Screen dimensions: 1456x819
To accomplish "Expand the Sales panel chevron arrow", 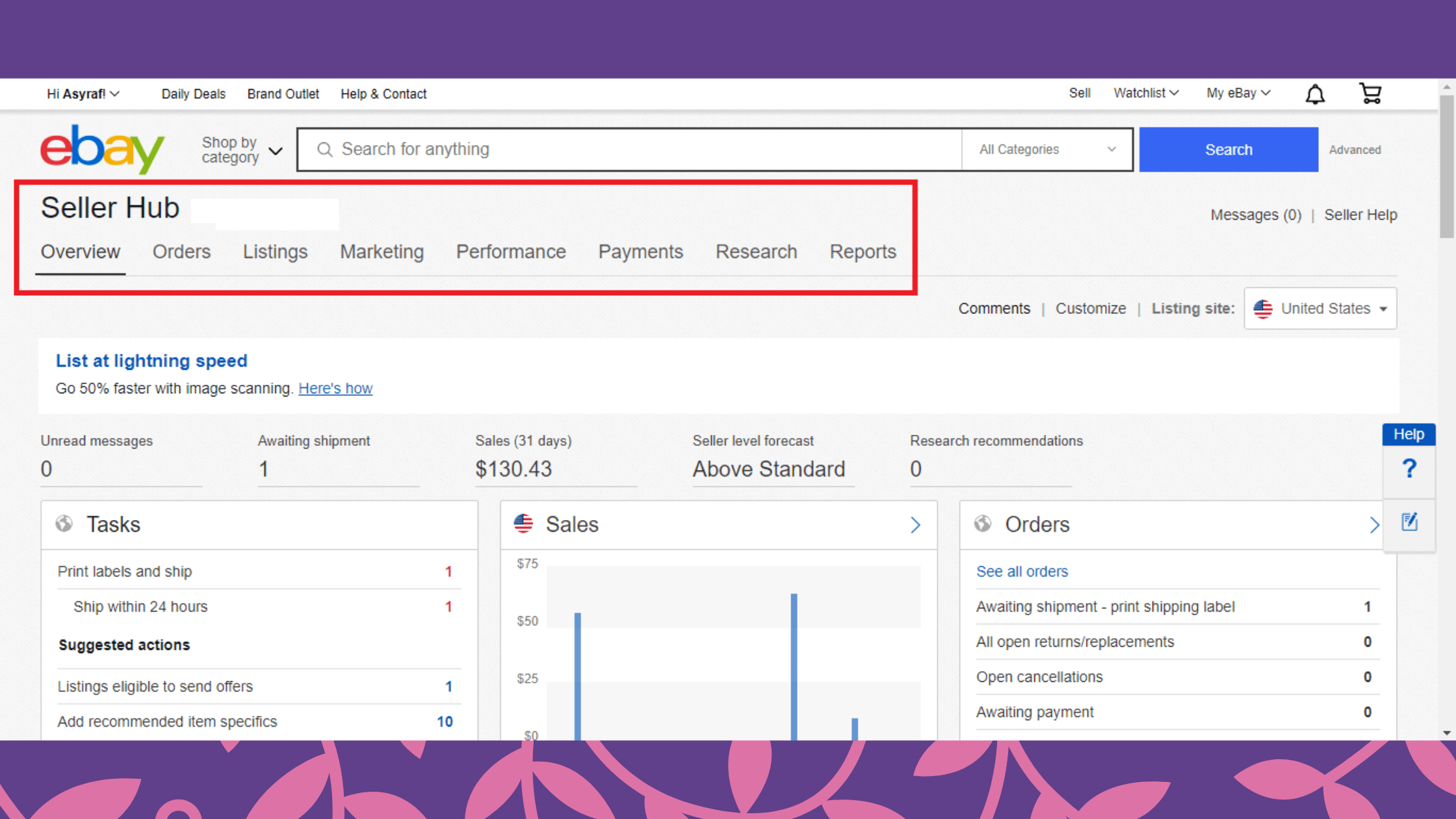I will [915, 525].
